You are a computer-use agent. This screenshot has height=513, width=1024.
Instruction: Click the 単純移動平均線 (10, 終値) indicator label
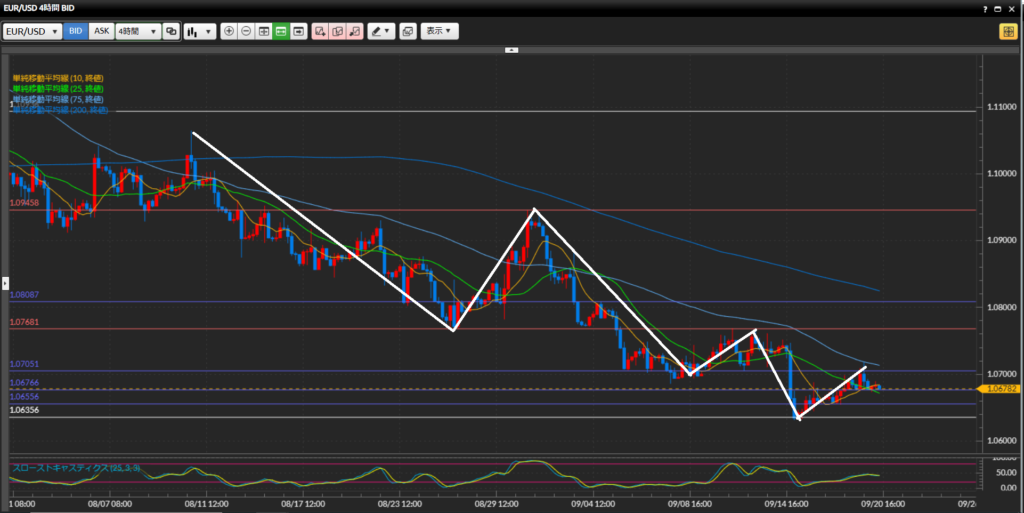pos(58,78)
